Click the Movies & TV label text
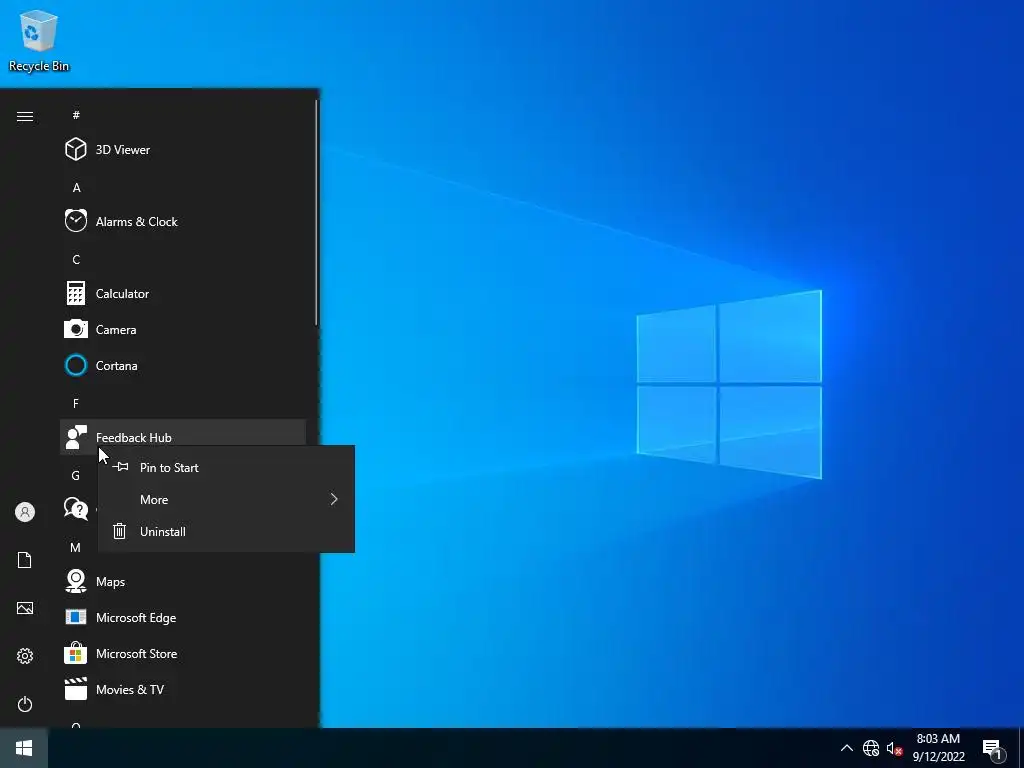Screen dimensions: 1024x768 [130, 690]
